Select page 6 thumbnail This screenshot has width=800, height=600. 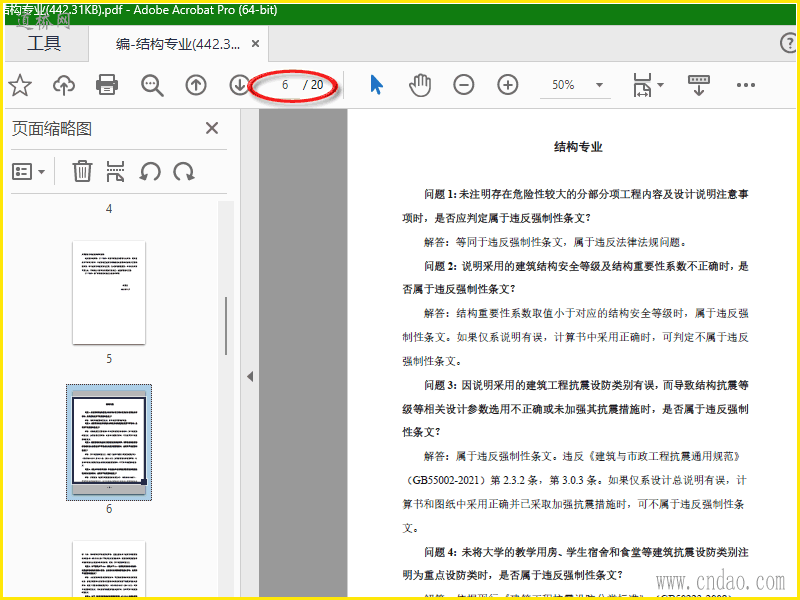coord(109,442)
